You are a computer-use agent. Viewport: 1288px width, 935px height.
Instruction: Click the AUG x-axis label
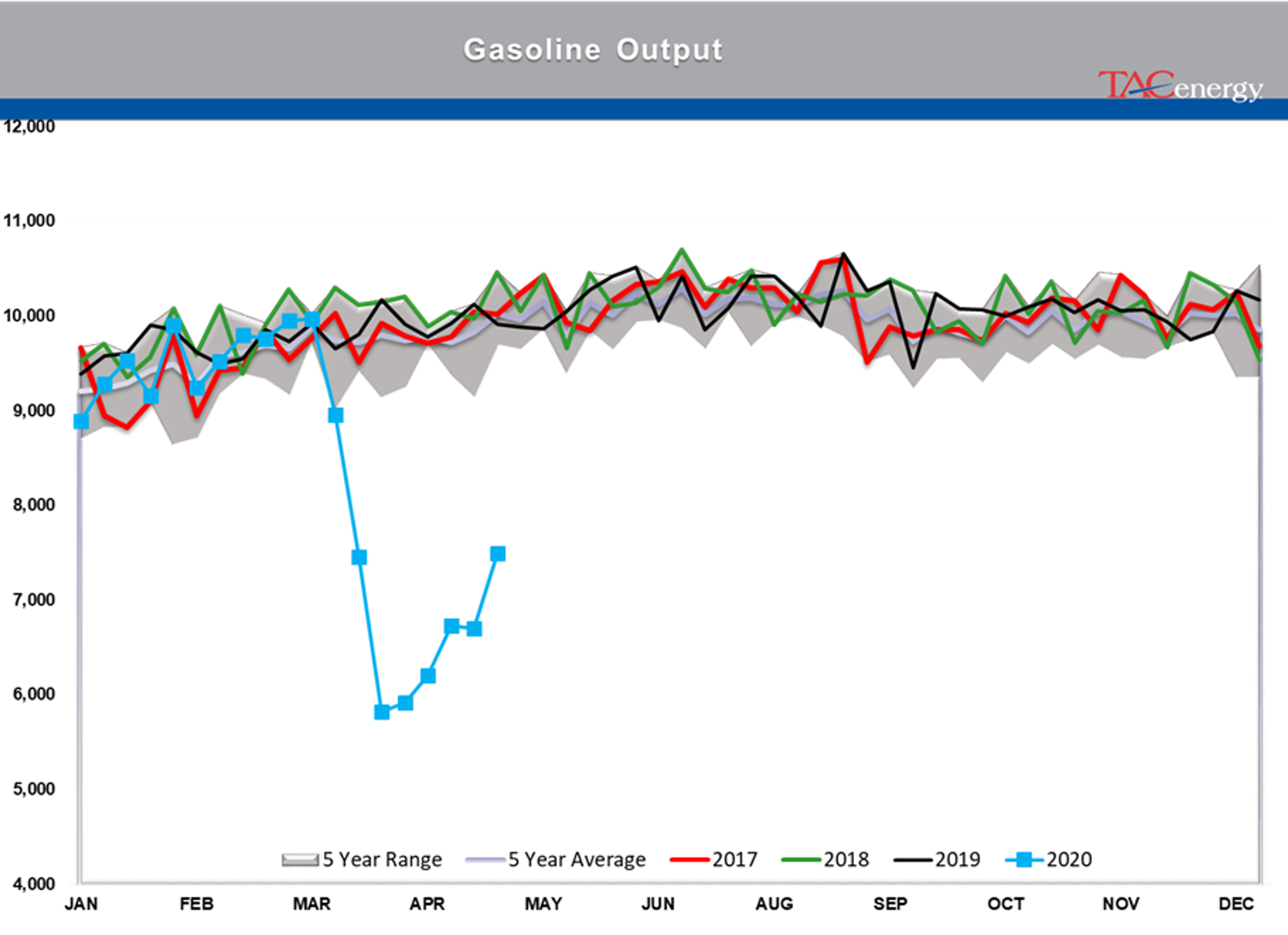point(774,904)
